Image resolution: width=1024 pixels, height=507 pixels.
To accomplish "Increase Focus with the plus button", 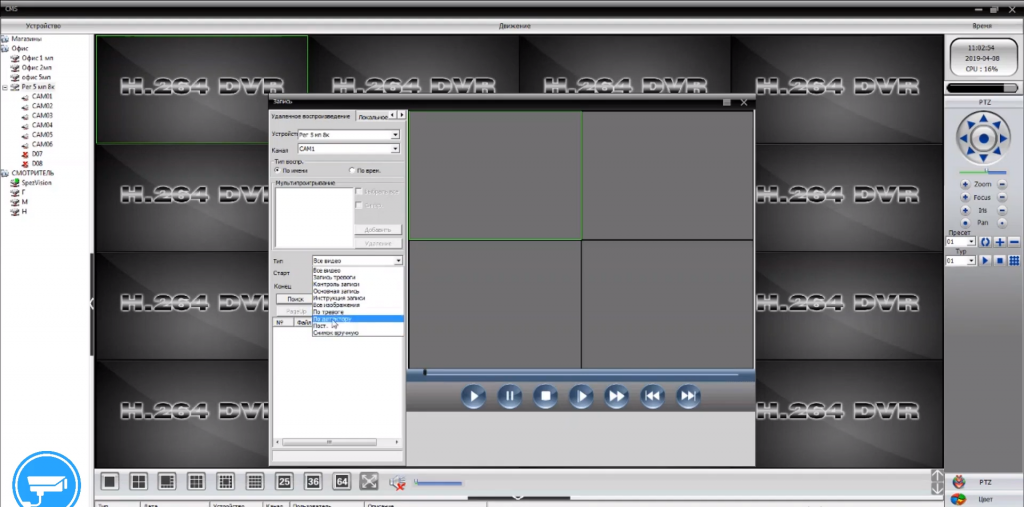I will tap(965, 197).
